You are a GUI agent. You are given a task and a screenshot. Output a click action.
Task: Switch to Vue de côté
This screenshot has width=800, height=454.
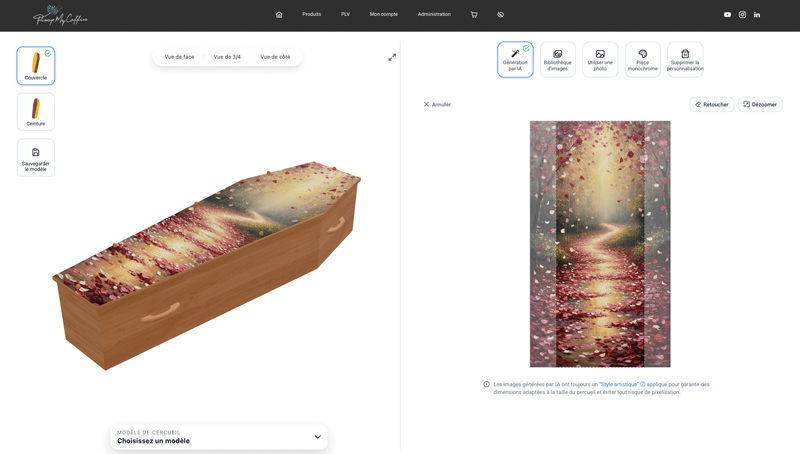(x=275, y=57)
